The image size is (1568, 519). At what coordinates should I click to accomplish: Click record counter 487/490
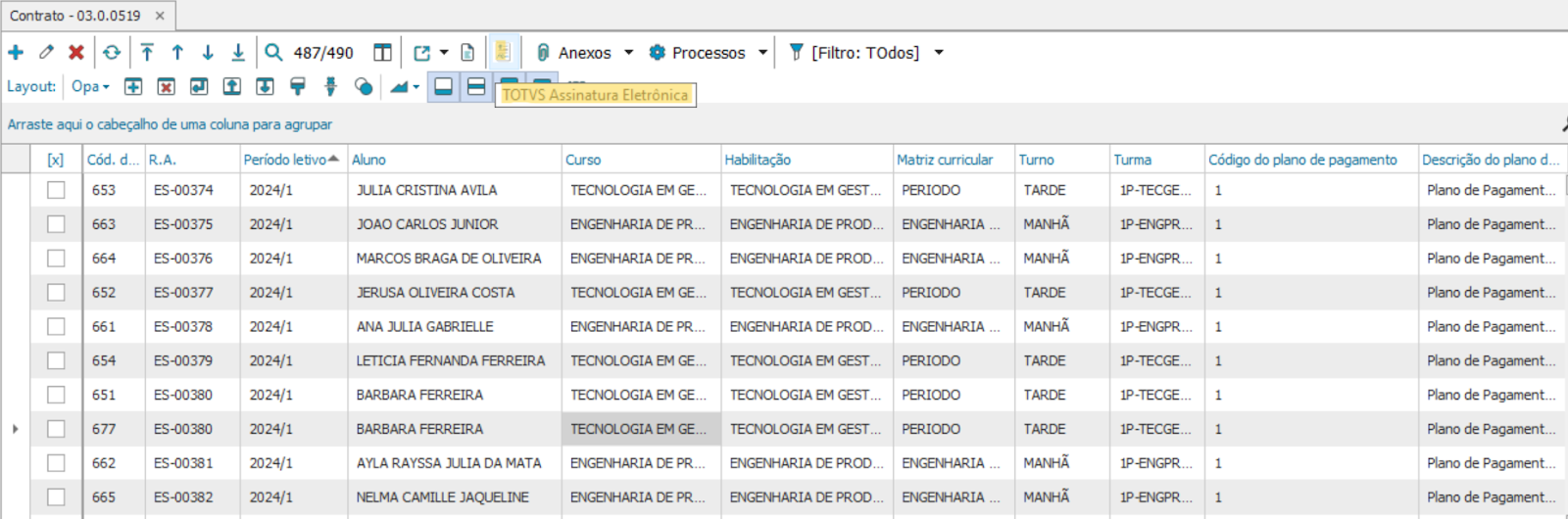[x=323, y=53]
